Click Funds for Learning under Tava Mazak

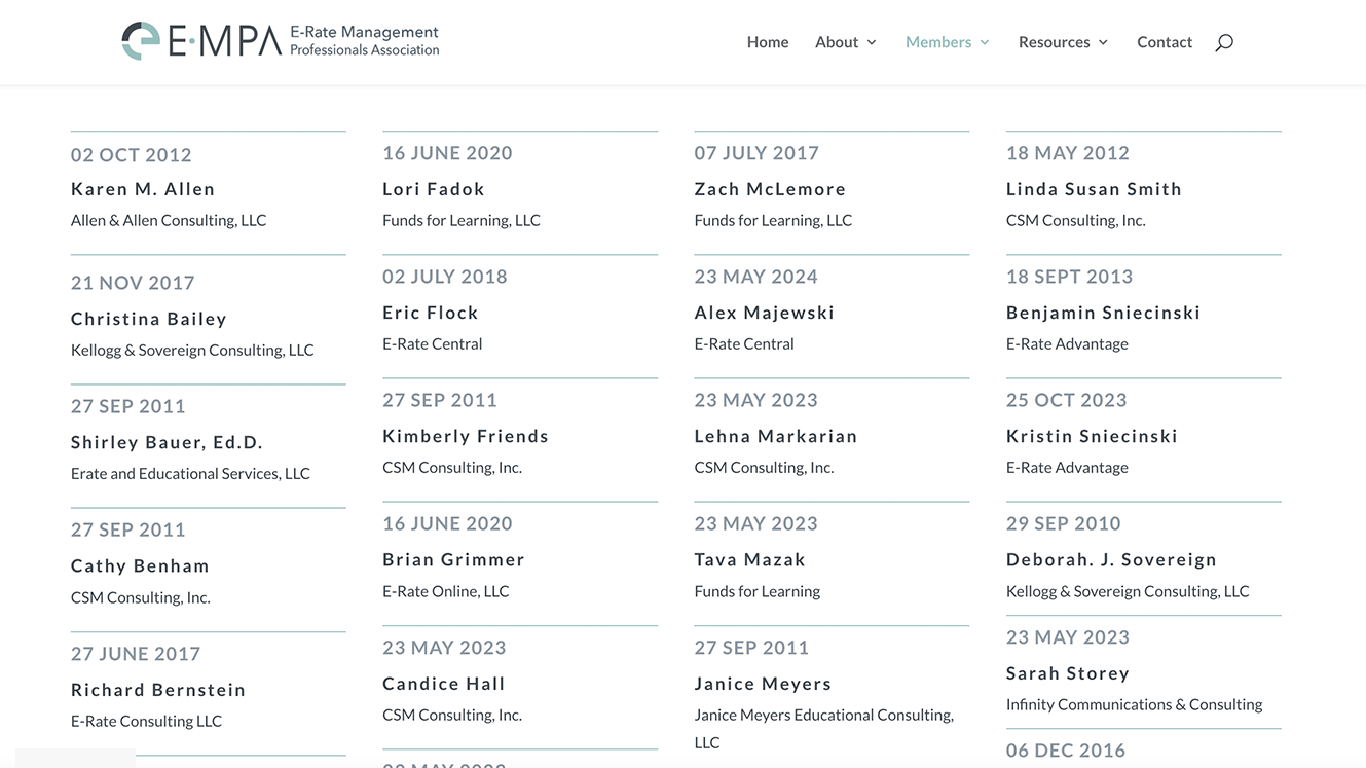(757, 591)
